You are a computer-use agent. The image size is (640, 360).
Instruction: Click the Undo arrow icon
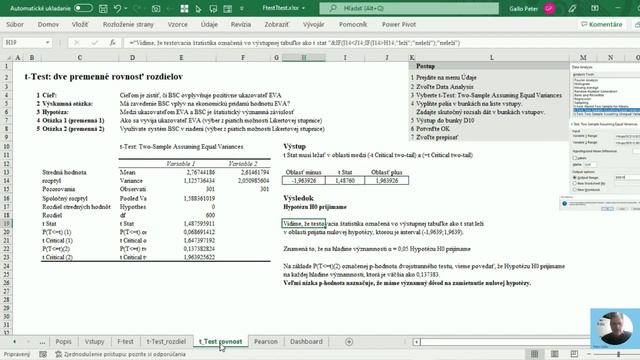[x=118, y=8]
